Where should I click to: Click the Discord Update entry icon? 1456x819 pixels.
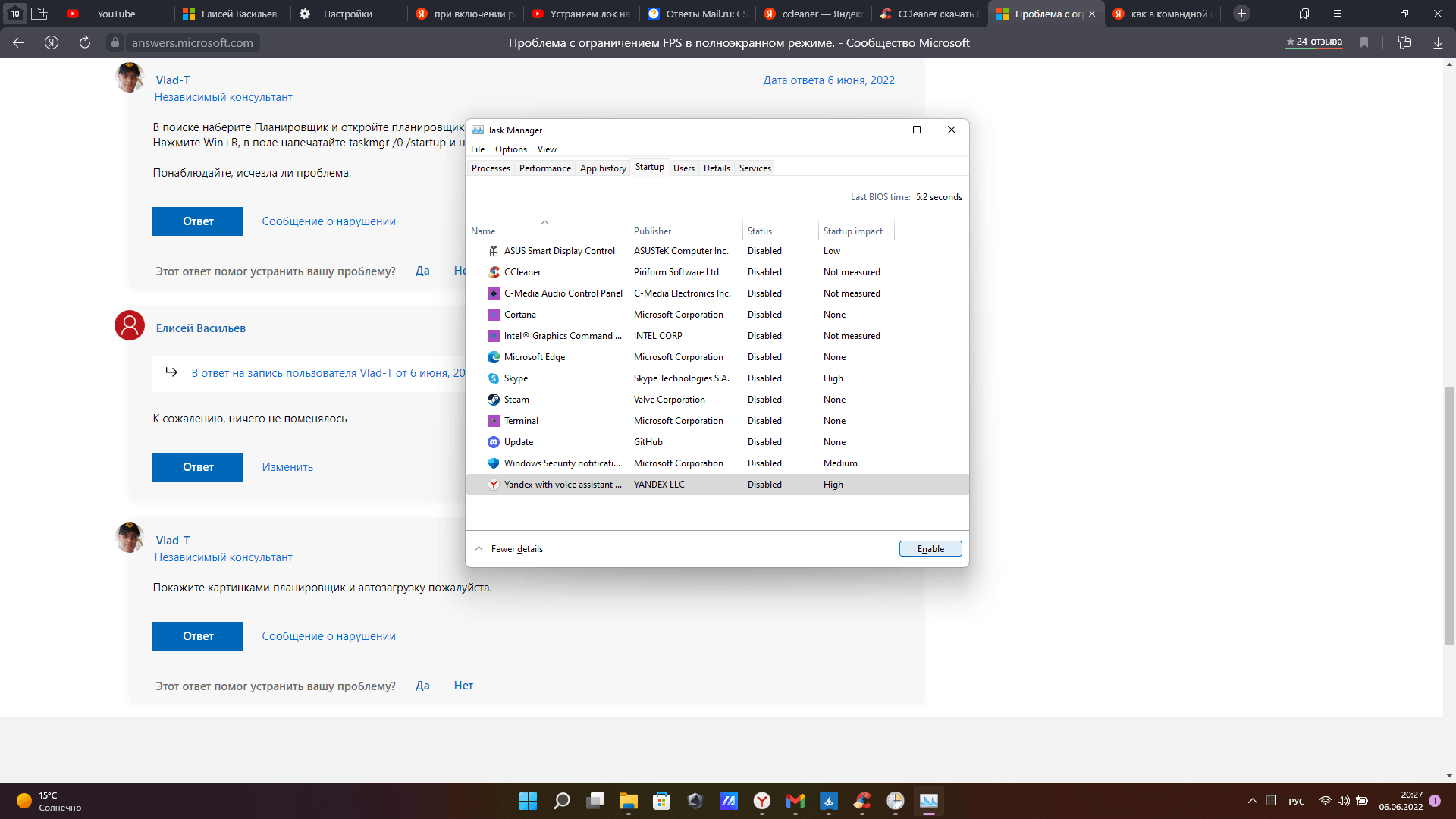(494, 442)
